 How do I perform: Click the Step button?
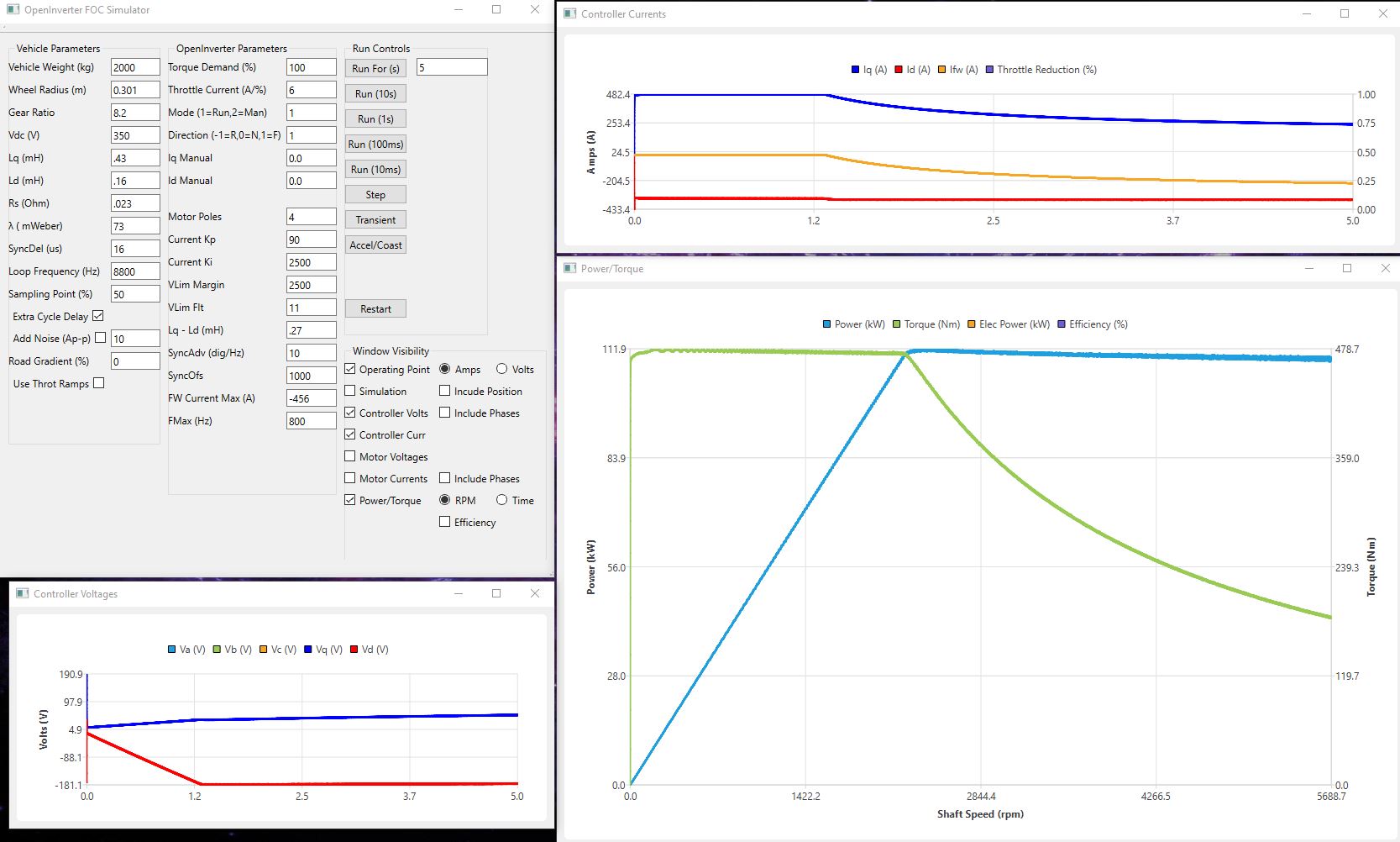[x=375, y=194]
